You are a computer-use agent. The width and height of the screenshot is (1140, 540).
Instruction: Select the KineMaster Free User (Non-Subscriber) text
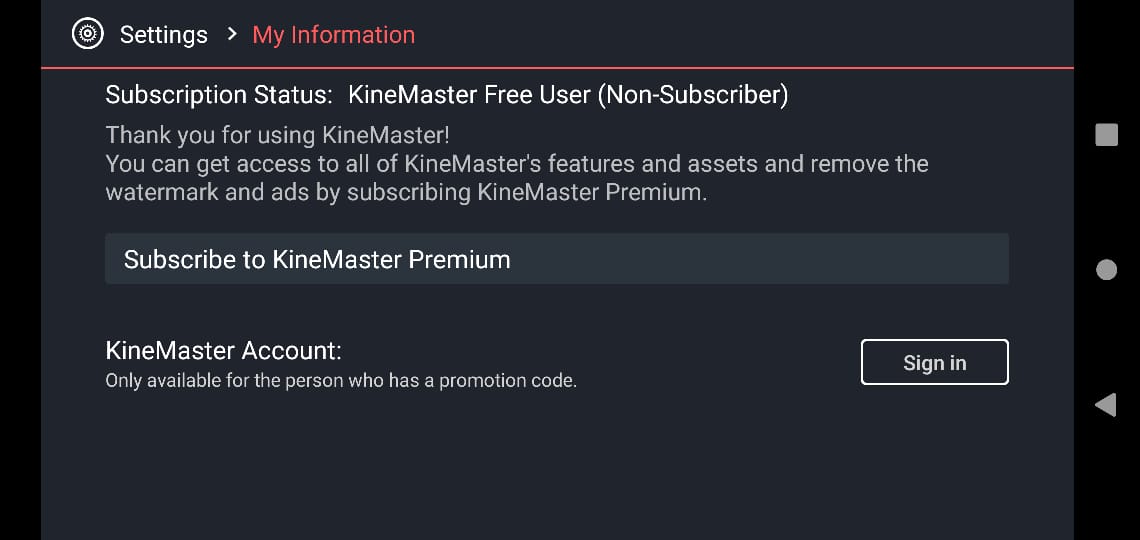(568, 95)
